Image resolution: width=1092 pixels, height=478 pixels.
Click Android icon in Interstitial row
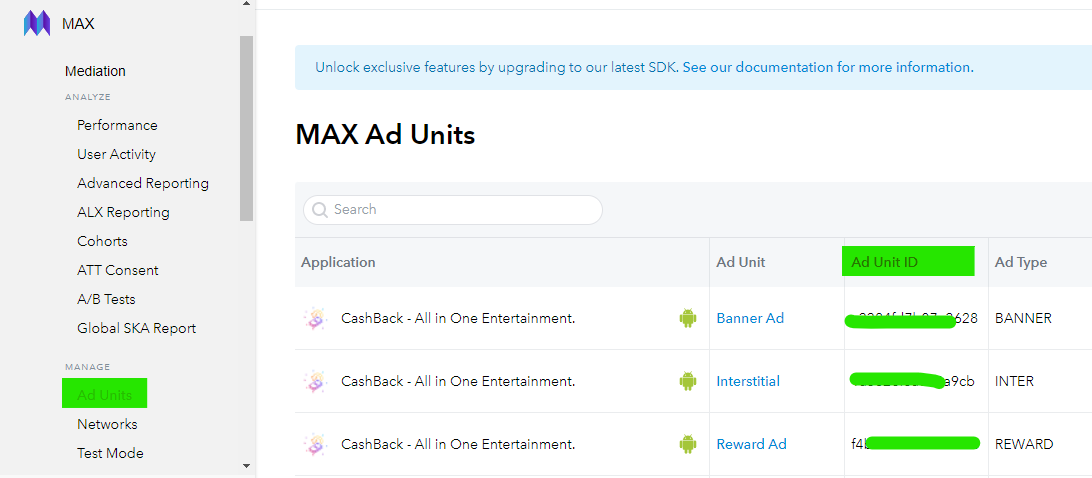tap(687, 381)
